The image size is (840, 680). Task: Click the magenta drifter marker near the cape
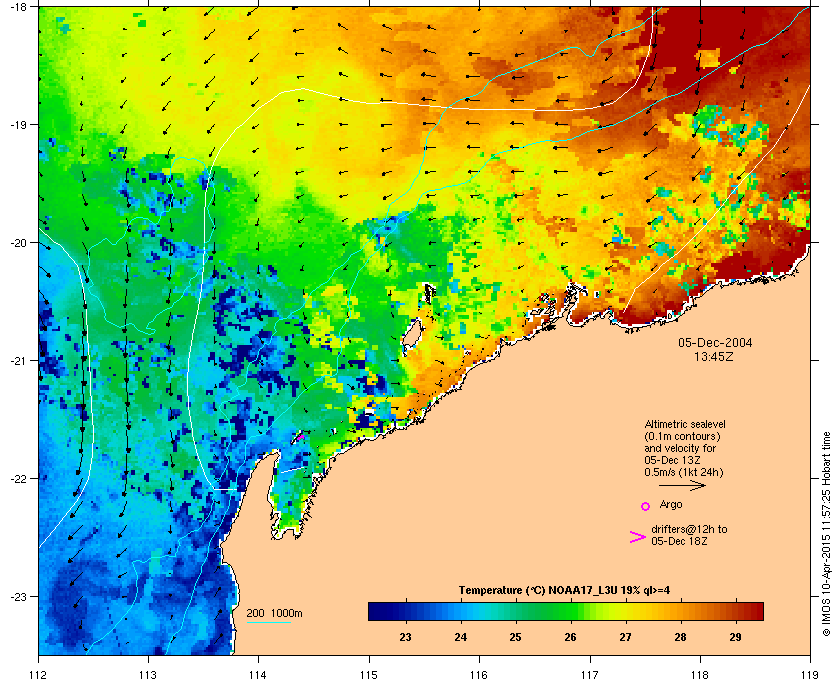tap(301, 437)
